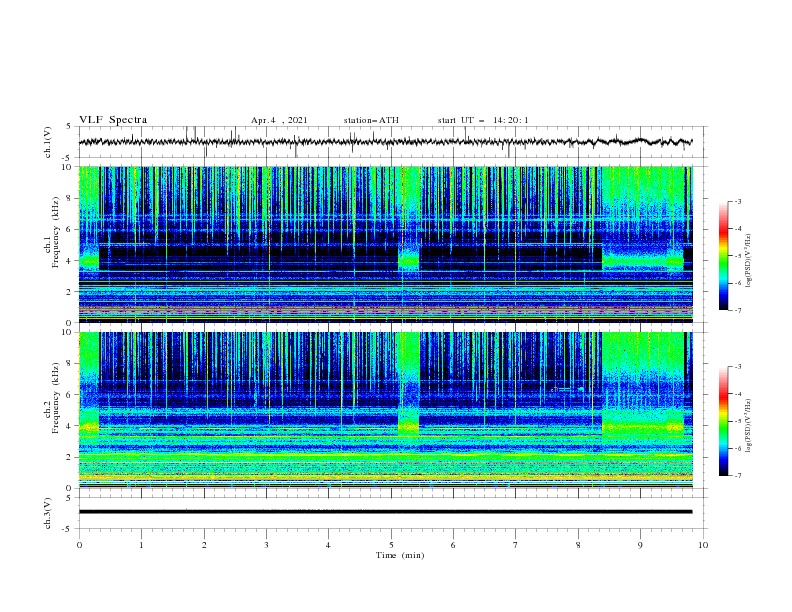Click the ch.1 spectrogram panel

click(385, 244)
